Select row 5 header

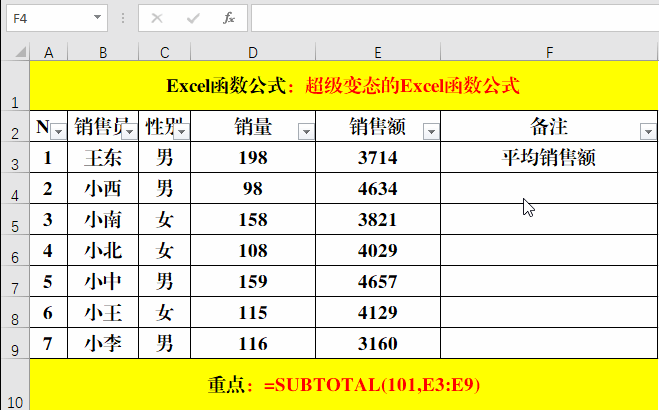[x=15, y=219]
